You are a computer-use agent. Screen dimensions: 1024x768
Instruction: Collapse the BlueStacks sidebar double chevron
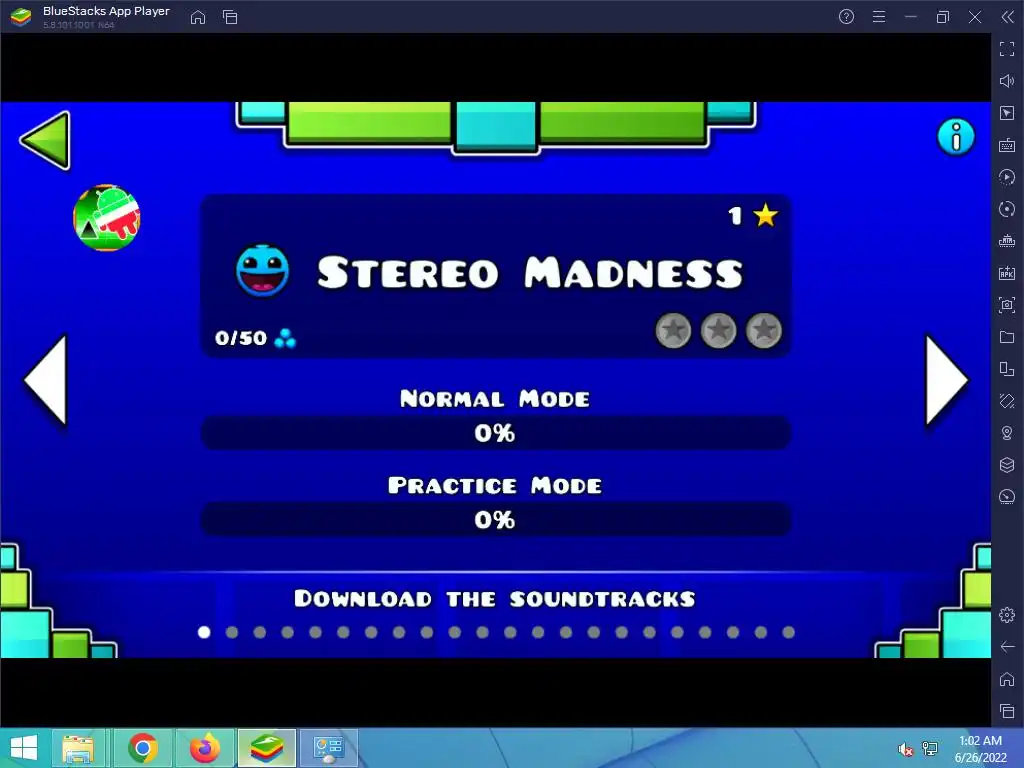click(x=1007, y=17)
